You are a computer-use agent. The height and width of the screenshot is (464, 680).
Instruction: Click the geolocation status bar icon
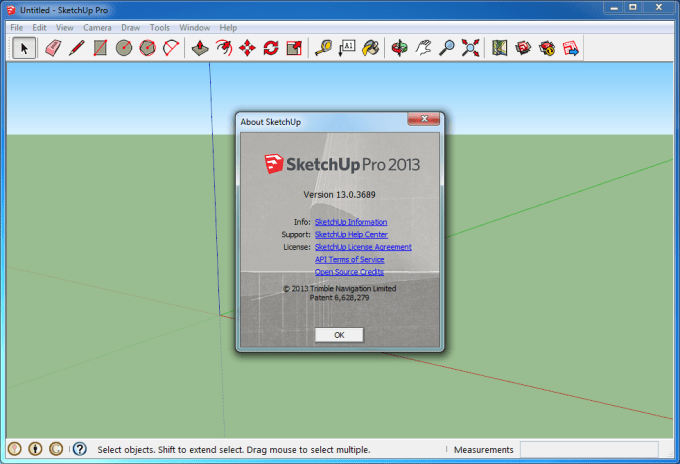(15, 449)
